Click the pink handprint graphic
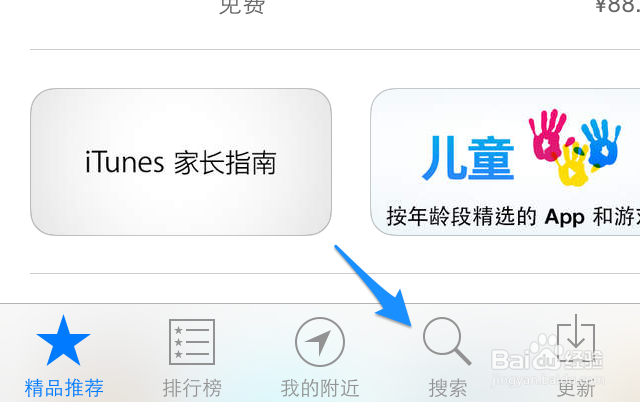This screenshot has width=640, height=402. pos(547,135)
